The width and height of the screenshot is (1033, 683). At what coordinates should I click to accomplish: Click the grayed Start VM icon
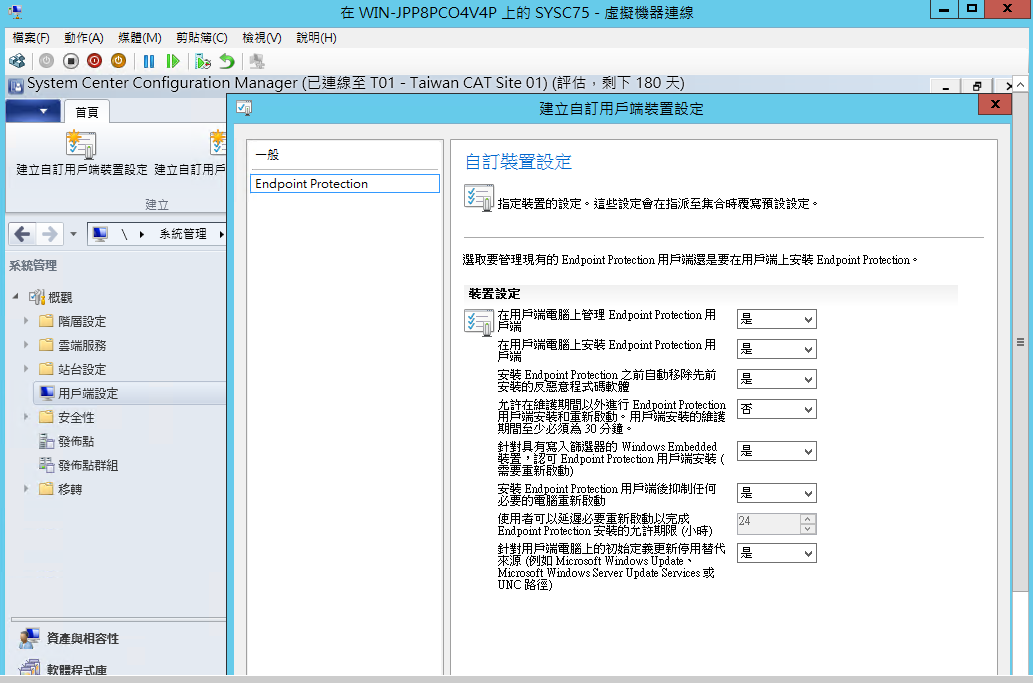(x=46, y=61)
